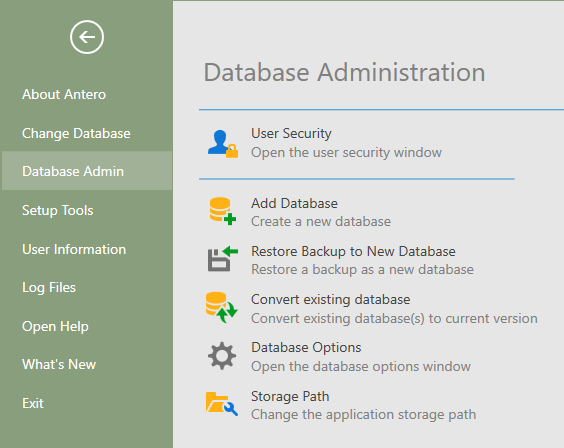This screenshot has height=448, width=564.
Task: Open the database options window link
Action: pos(361,366)
